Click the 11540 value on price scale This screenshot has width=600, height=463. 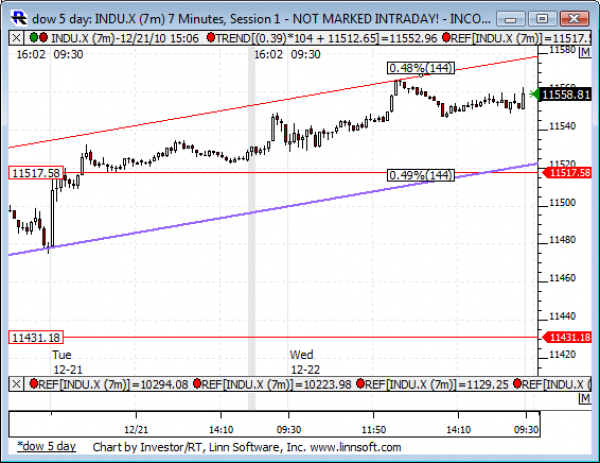[x=562, y=126]
